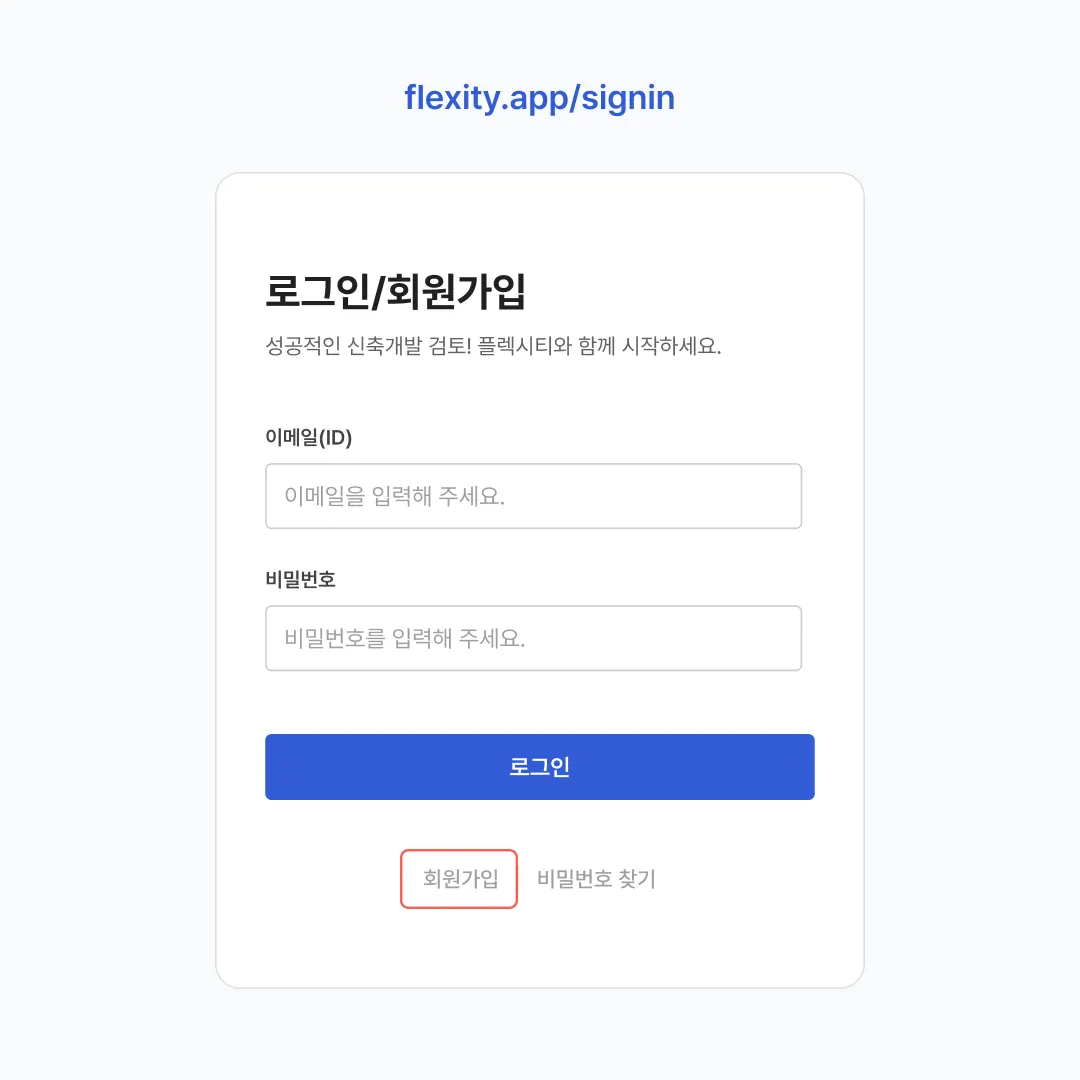This screenshot has width=1080, height=1080.
Task: Focus the 비밀번호 password input field
Action: pyautogui.click(x=533, y=638)
